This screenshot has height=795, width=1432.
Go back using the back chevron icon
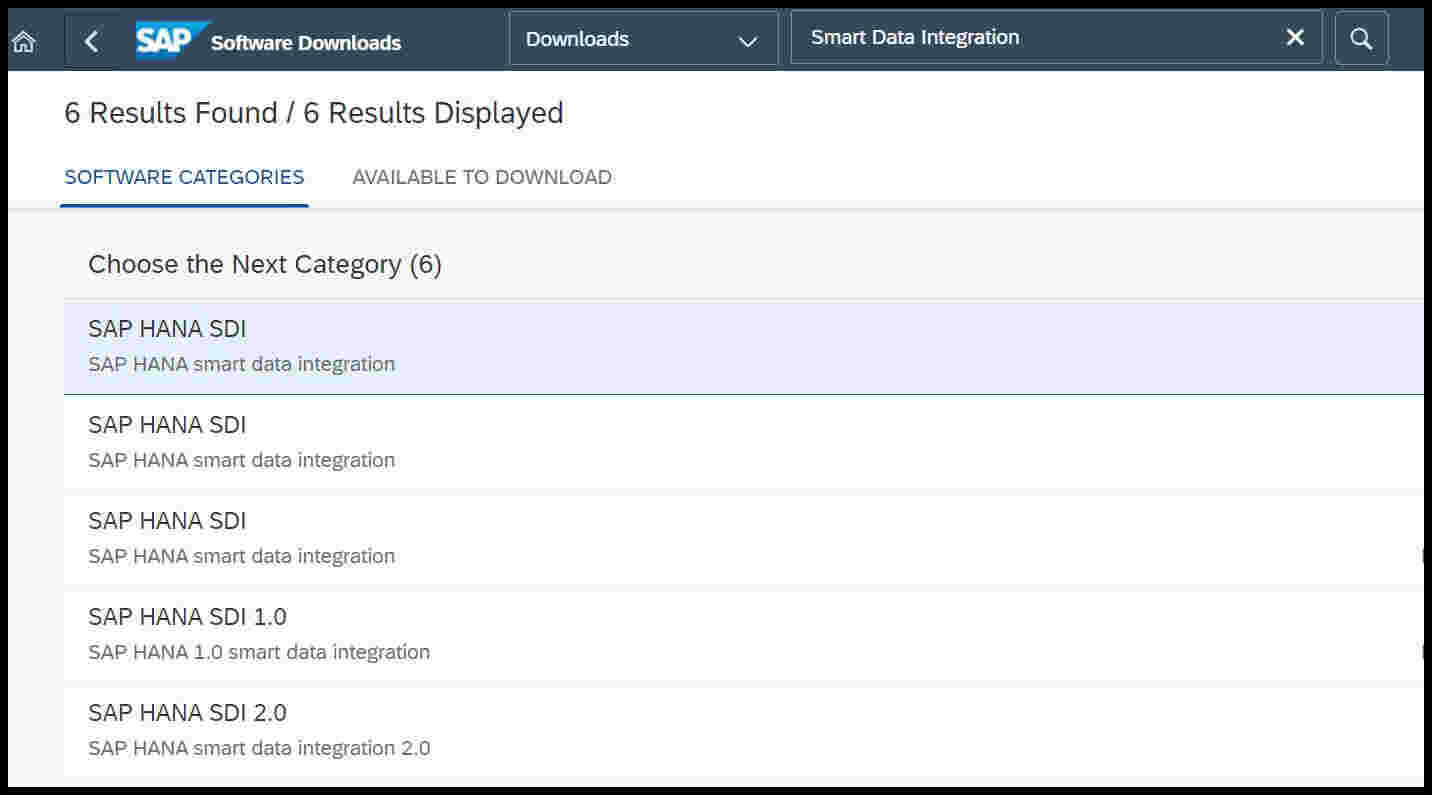(x=92, y=41)
